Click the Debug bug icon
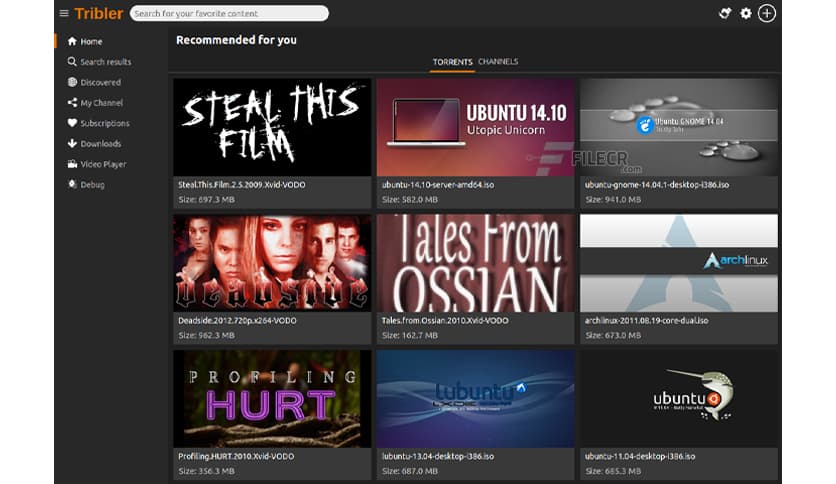This screenshot has width=836, height=484. 72,184
